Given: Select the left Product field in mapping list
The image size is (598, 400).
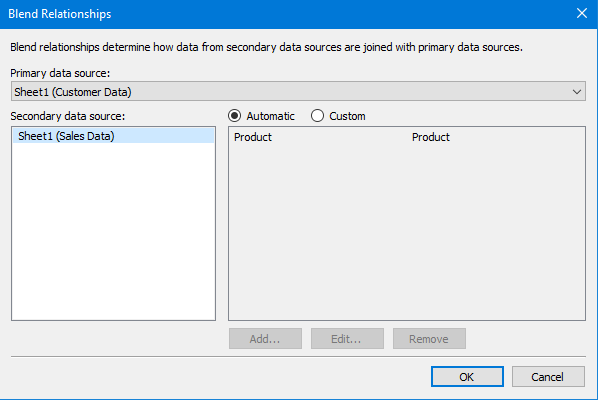Looking at the screenshot, I should pos(253,137).
